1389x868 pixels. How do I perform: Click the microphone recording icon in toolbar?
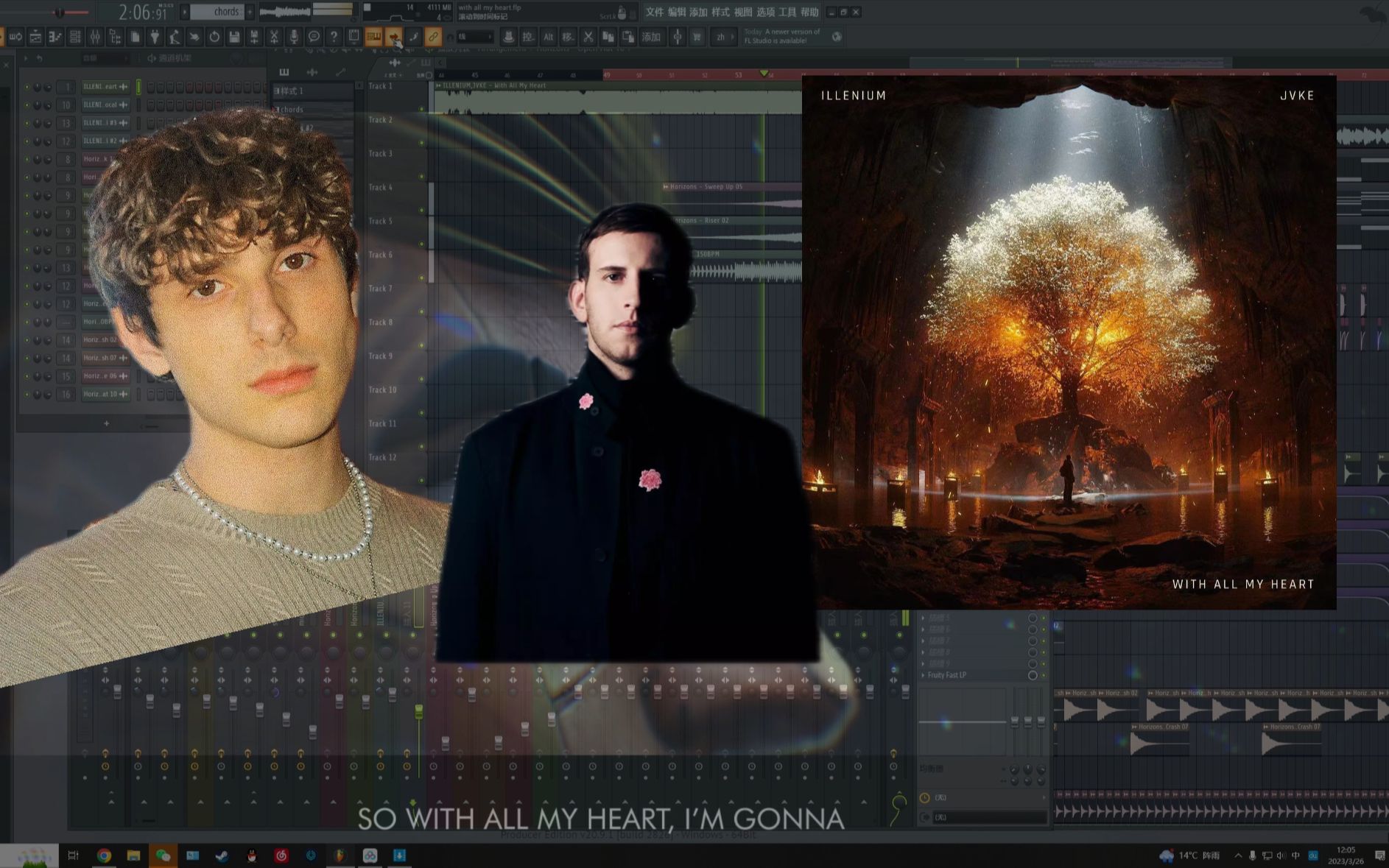pos(294,37)
